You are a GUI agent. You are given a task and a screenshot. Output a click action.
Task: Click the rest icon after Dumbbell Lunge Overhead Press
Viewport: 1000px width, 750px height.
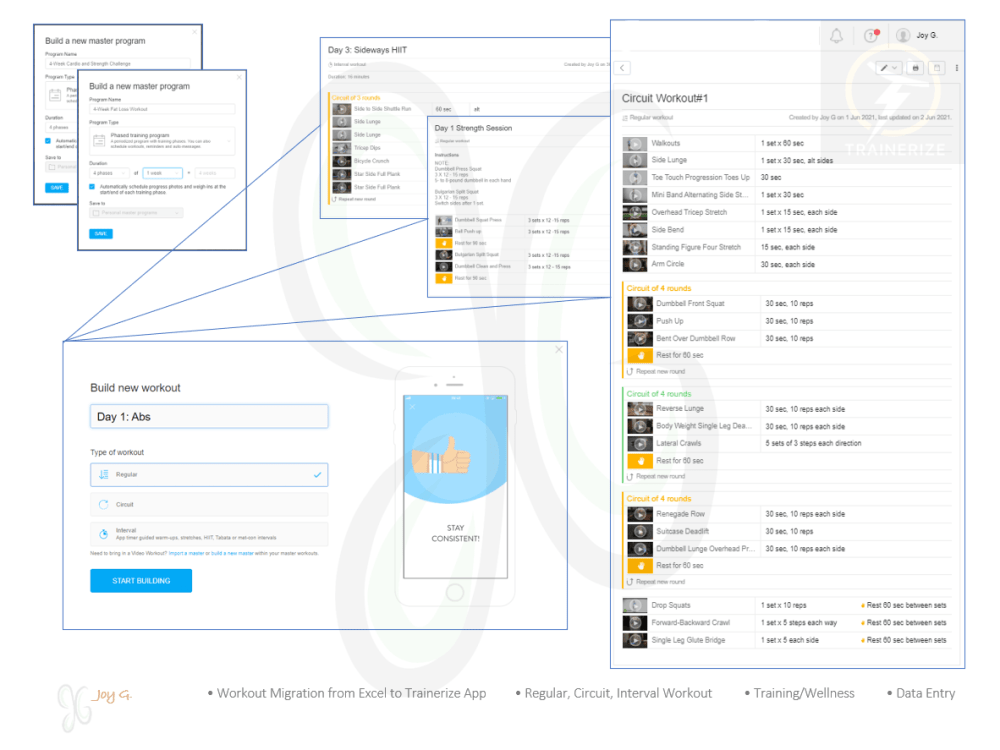click(x=640, y=566)
